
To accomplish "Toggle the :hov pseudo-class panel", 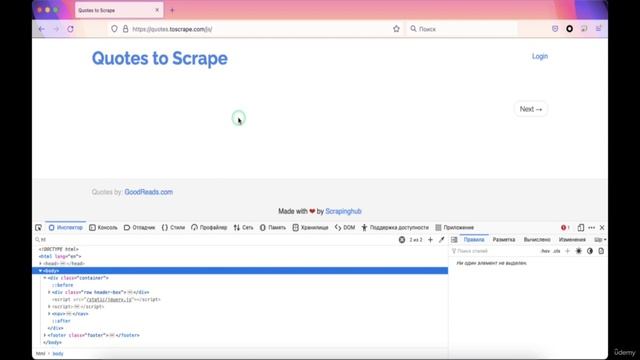I will pyautogui.click(x=545, y=251).
